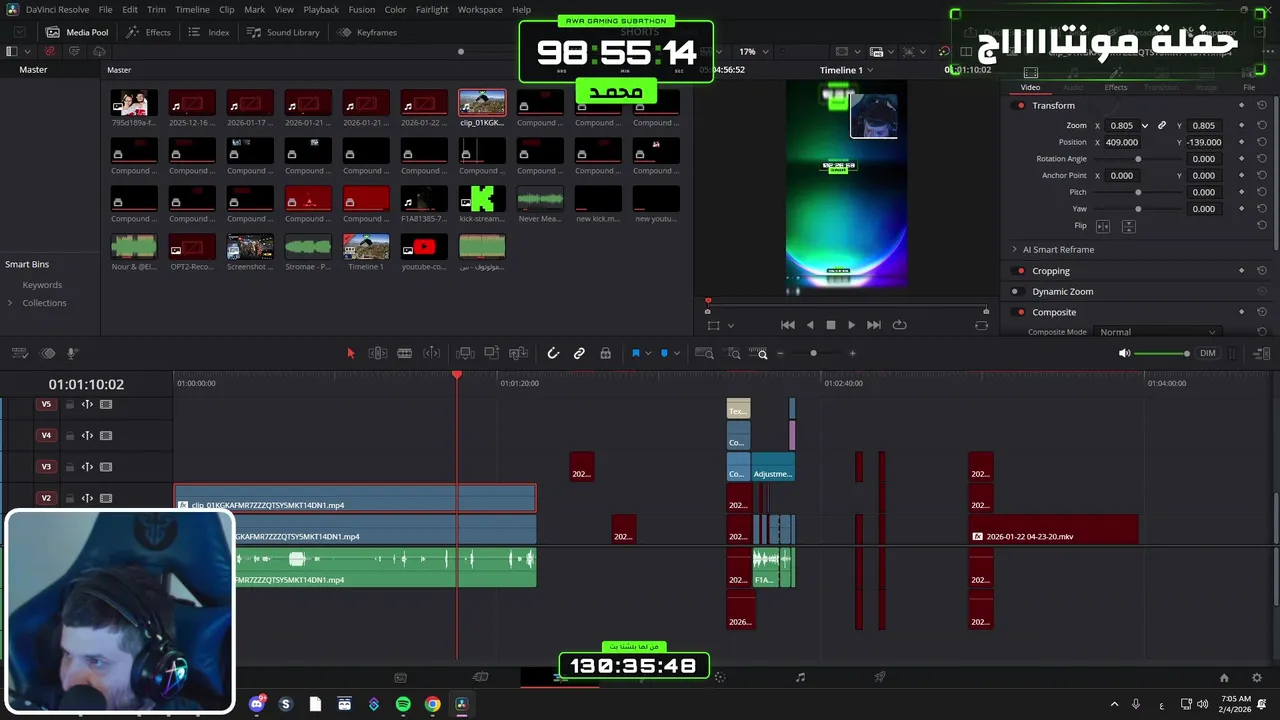Click the DIM audio button
The width and height of the screenshot is (1280, 720).
[1208, 353]
